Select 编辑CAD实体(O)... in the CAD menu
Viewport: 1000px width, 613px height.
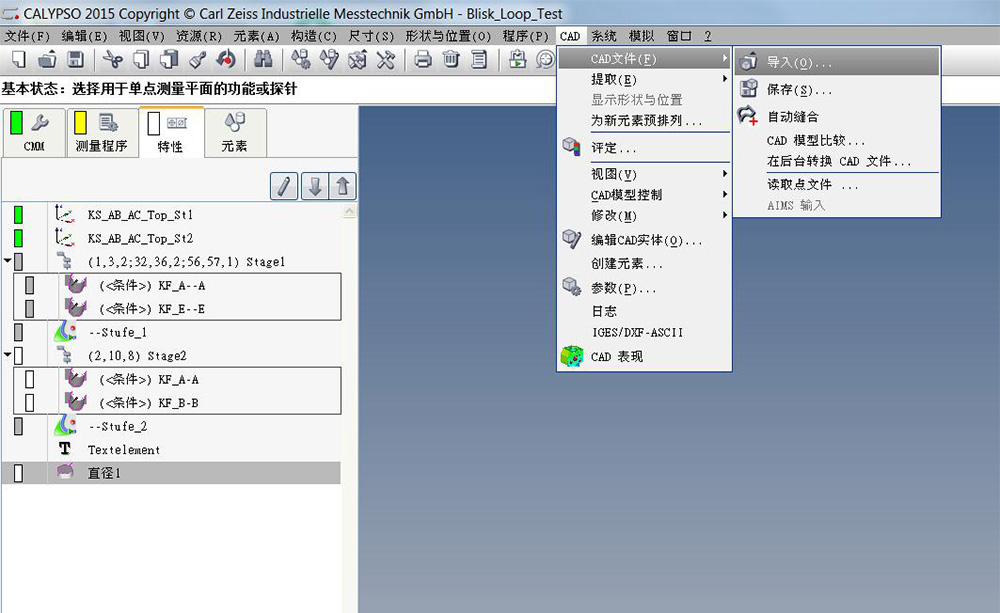coord(644,240)
